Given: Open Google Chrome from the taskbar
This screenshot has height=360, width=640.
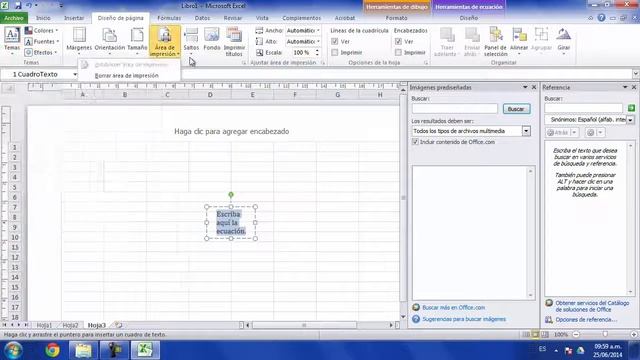Looking at the screenshot, I should click(x=52, y=350).
